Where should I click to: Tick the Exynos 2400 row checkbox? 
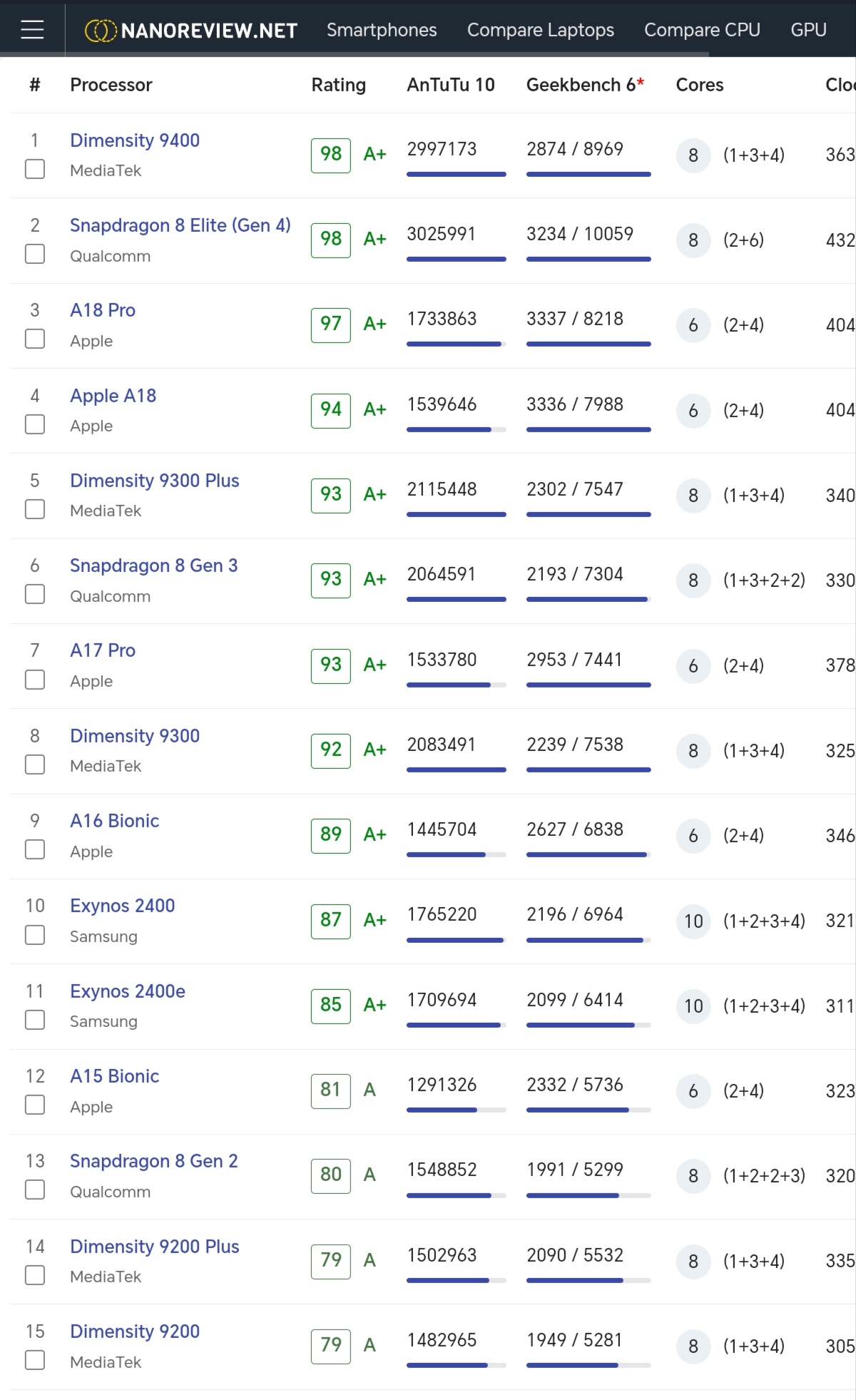35,935
